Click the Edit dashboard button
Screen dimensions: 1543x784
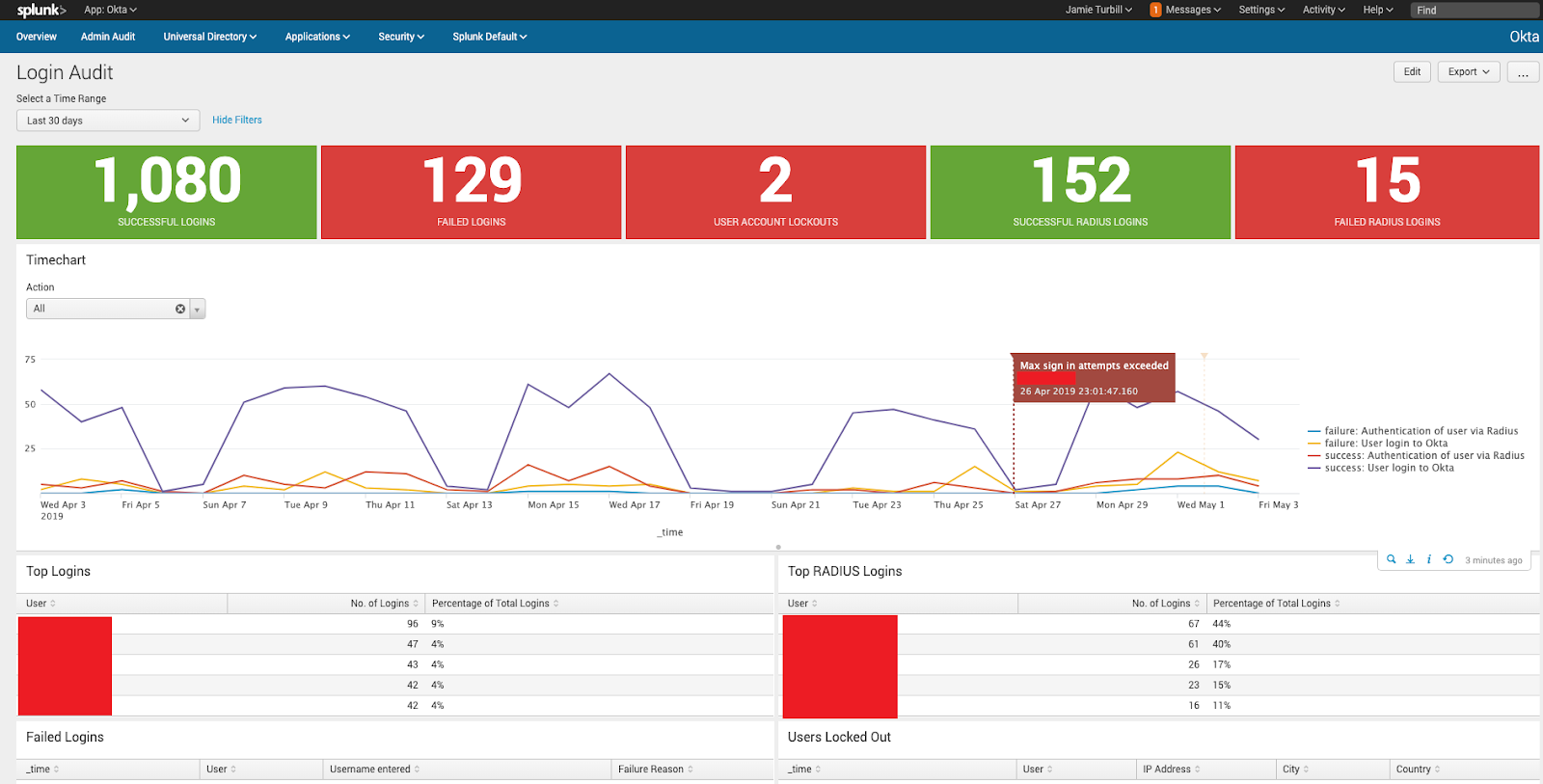1412,71
